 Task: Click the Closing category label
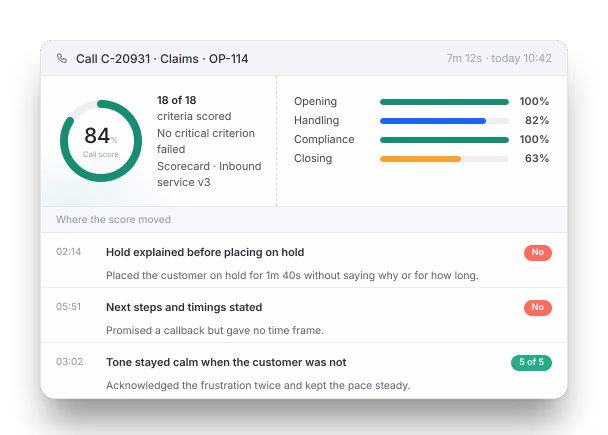tap(313, 158)
